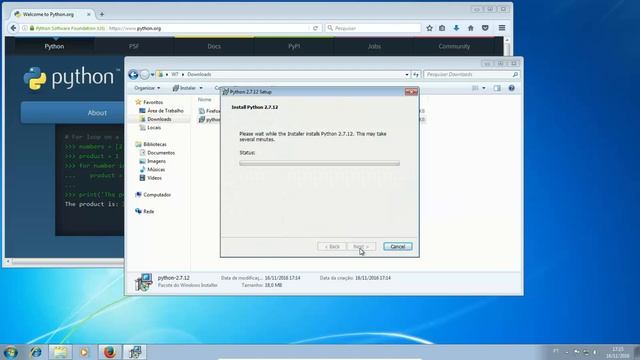Open a new Firefox tab
The image size is (640, 360).
[102, 14]
